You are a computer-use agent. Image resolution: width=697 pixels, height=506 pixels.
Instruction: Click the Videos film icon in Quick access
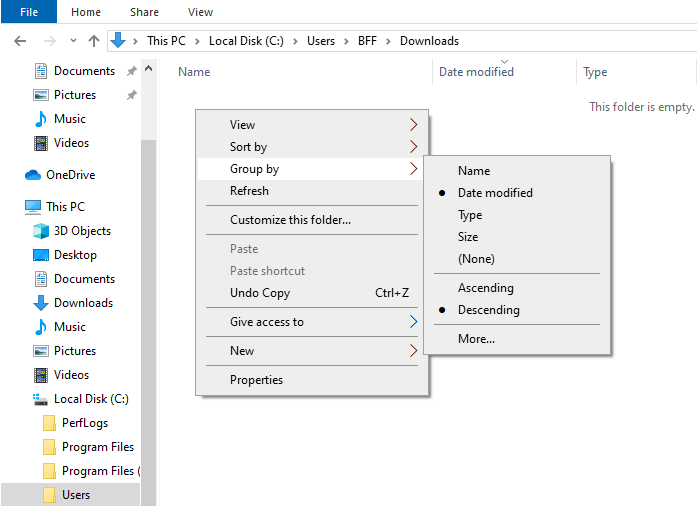point(41,143)
